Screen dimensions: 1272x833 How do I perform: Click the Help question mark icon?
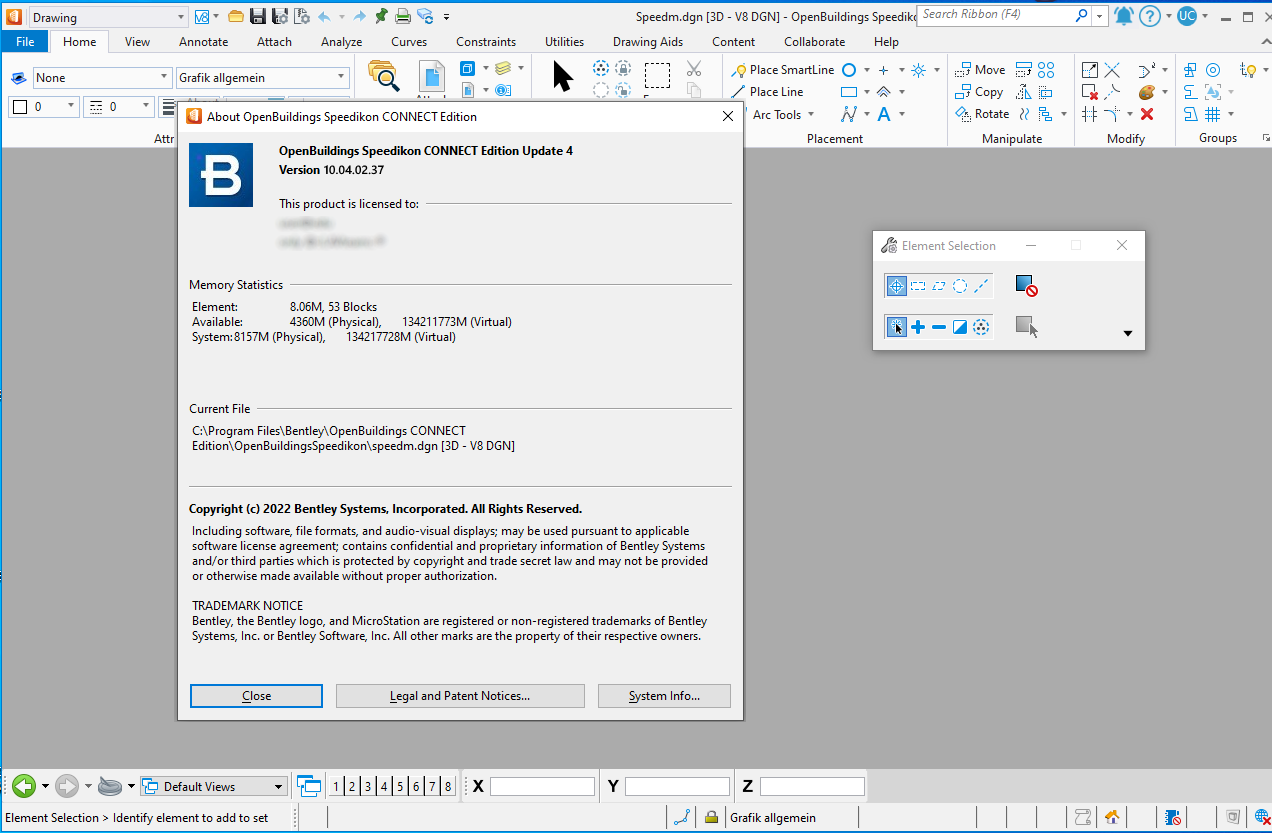[1150, 16]
